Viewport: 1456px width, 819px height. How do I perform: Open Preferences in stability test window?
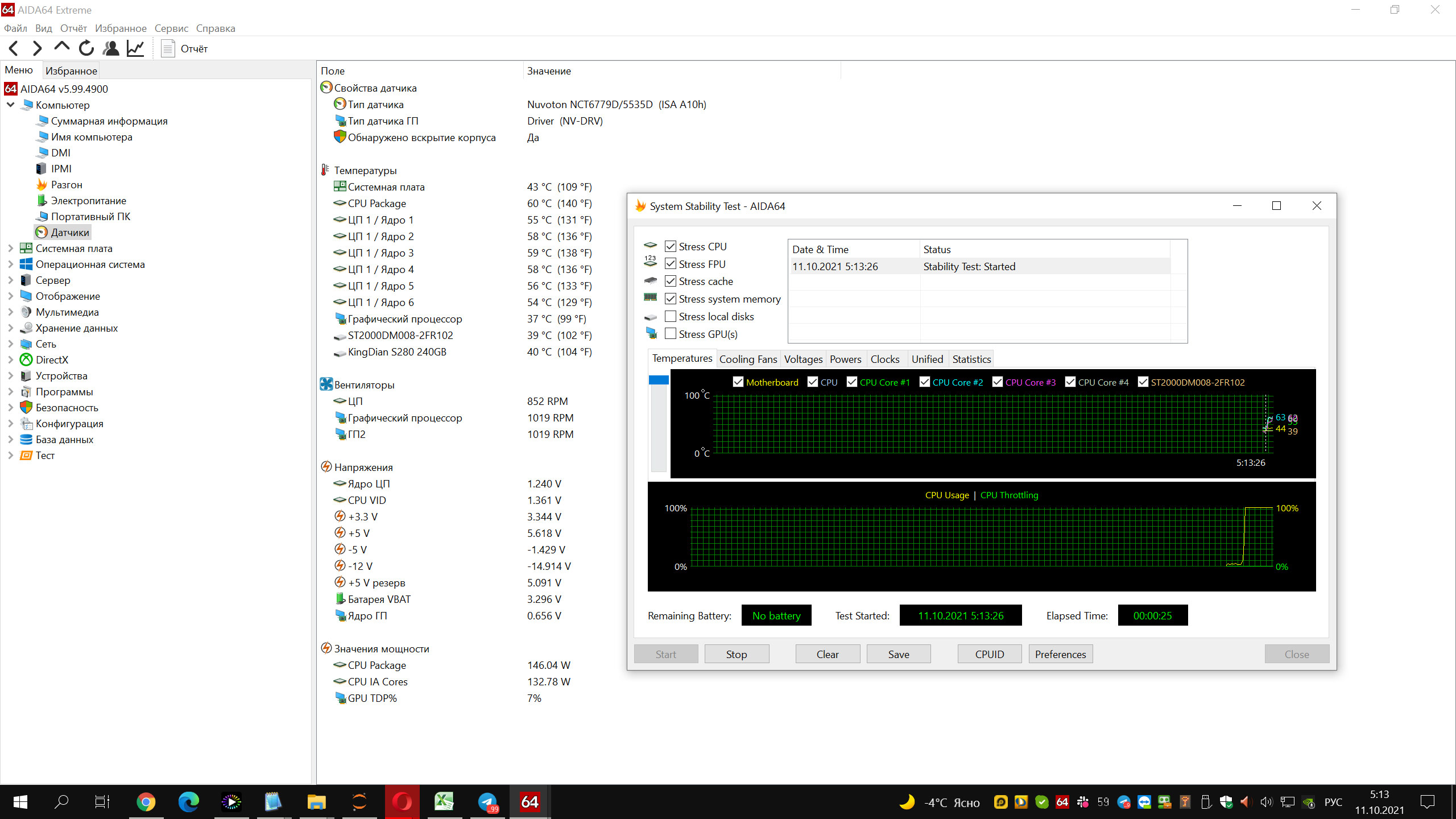[1060, 654]
